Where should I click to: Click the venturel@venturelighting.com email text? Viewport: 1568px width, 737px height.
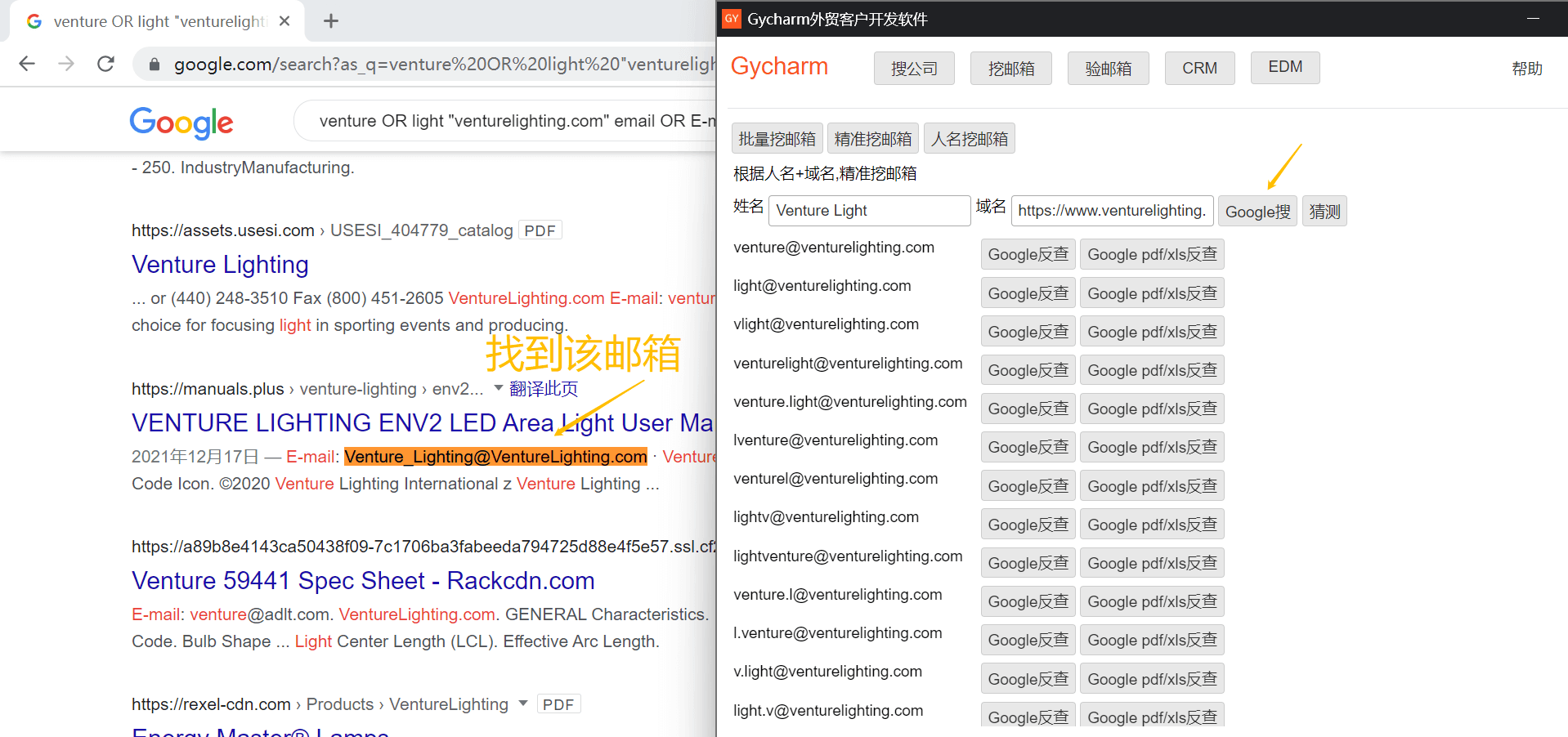click(836, 479)
